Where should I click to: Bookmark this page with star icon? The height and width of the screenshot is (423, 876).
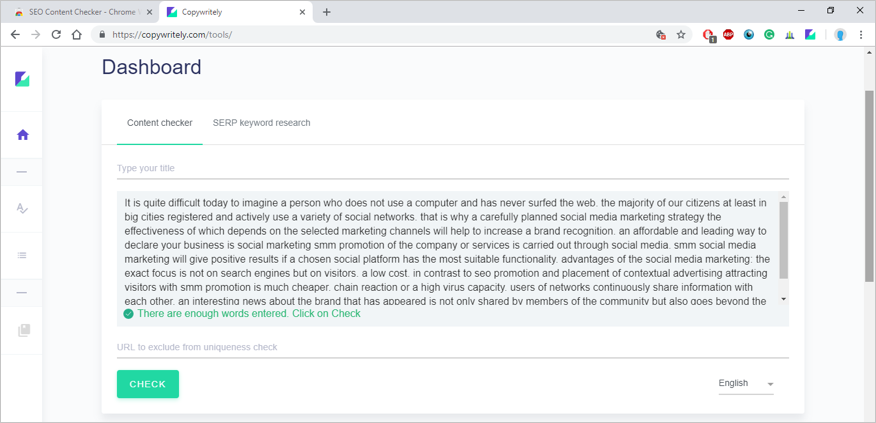point(681,34)
